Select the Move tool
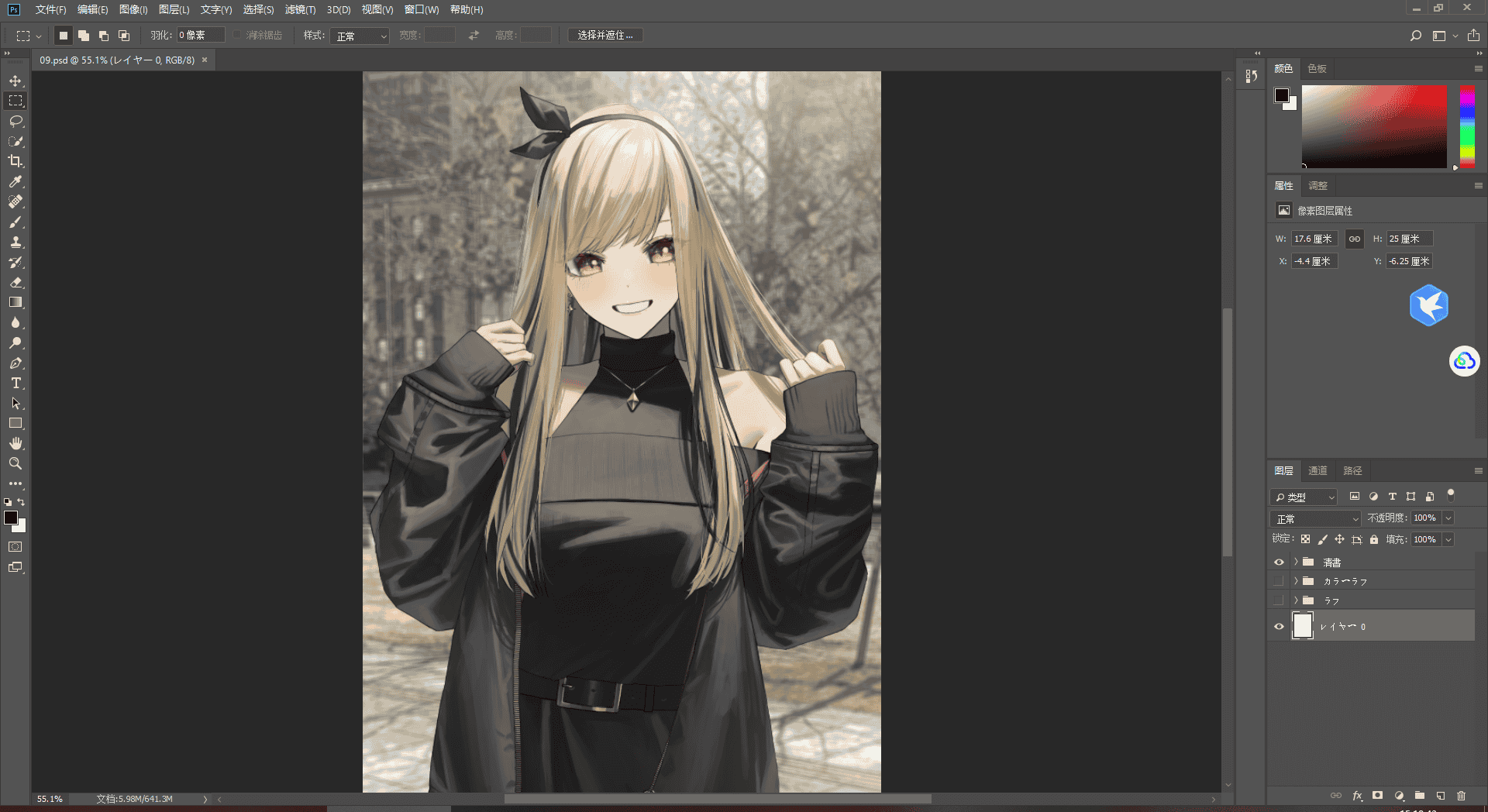The width and height of the screenshot is (1488, 812). pos(15,81)
